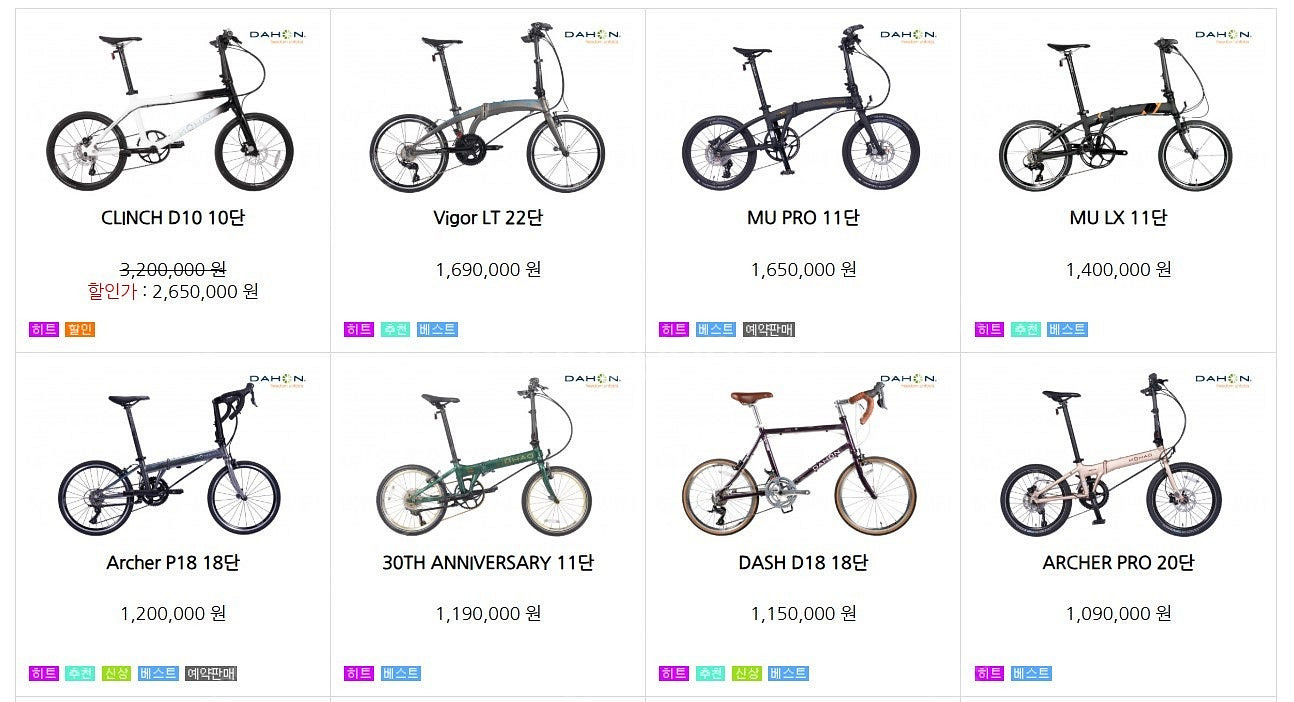Viewport: 1294px width, 702px height.
Task: Open the MU LX 11단 product title
Action: (1118, 218)
